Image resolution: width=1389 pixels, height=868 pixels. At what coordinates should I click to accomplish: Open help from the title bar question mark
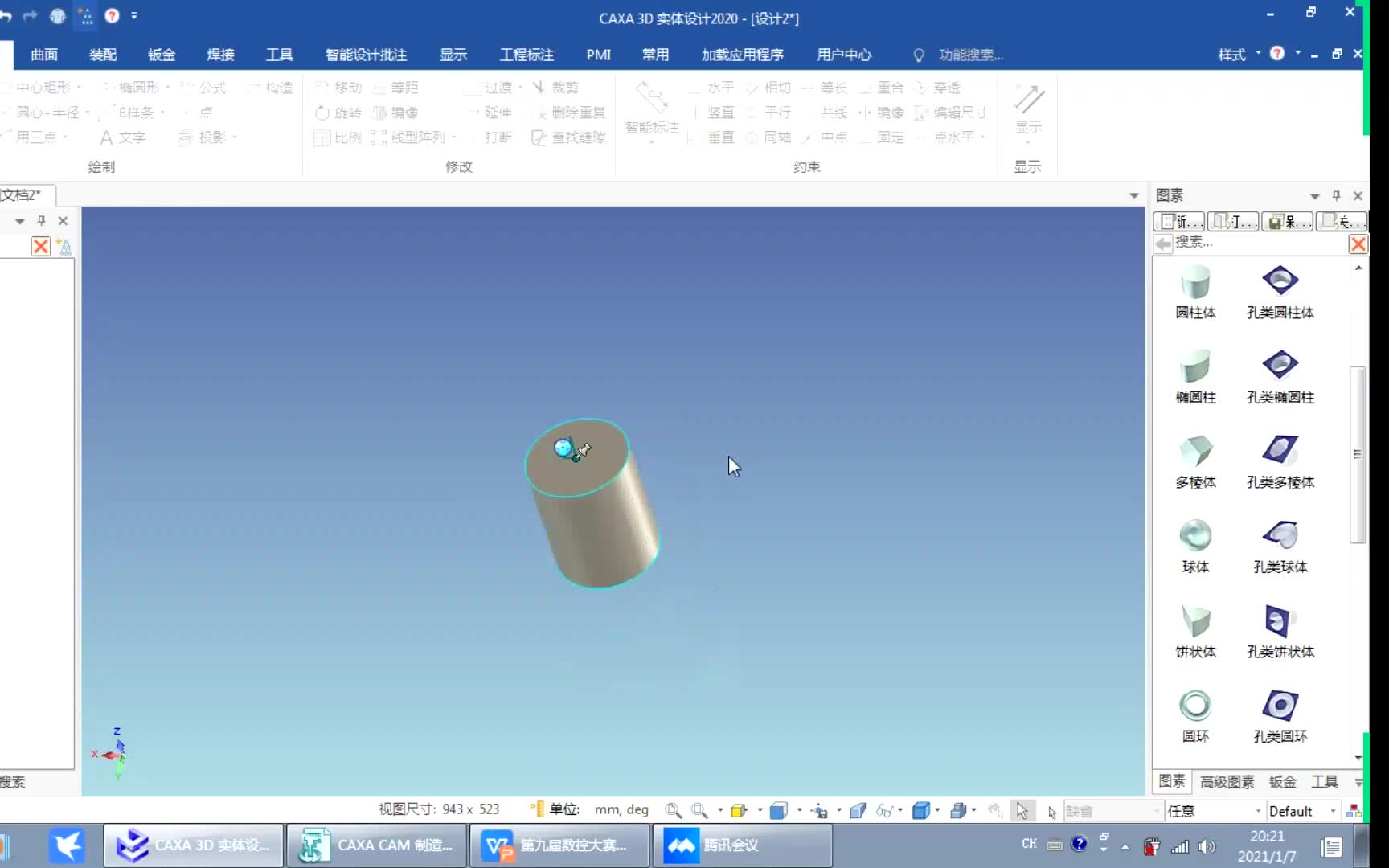112,15
